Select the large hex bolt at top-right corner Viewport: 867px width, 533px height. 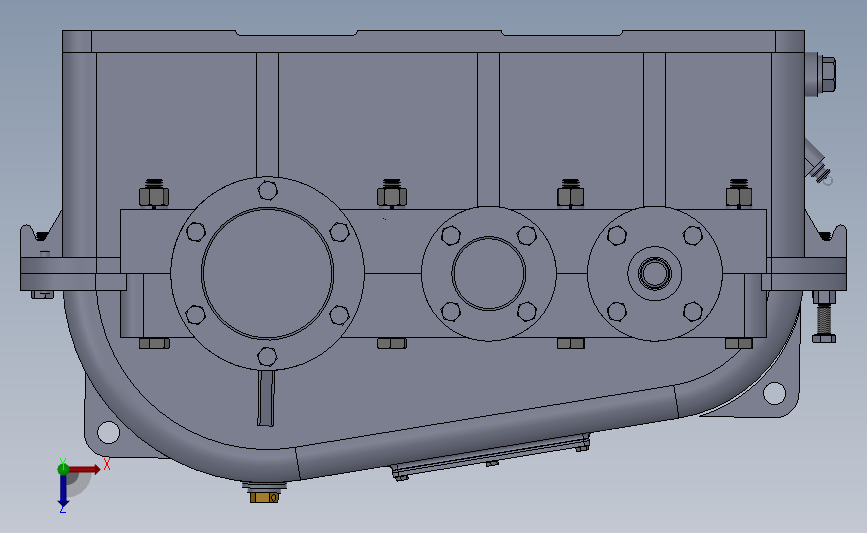click(827, 74)
